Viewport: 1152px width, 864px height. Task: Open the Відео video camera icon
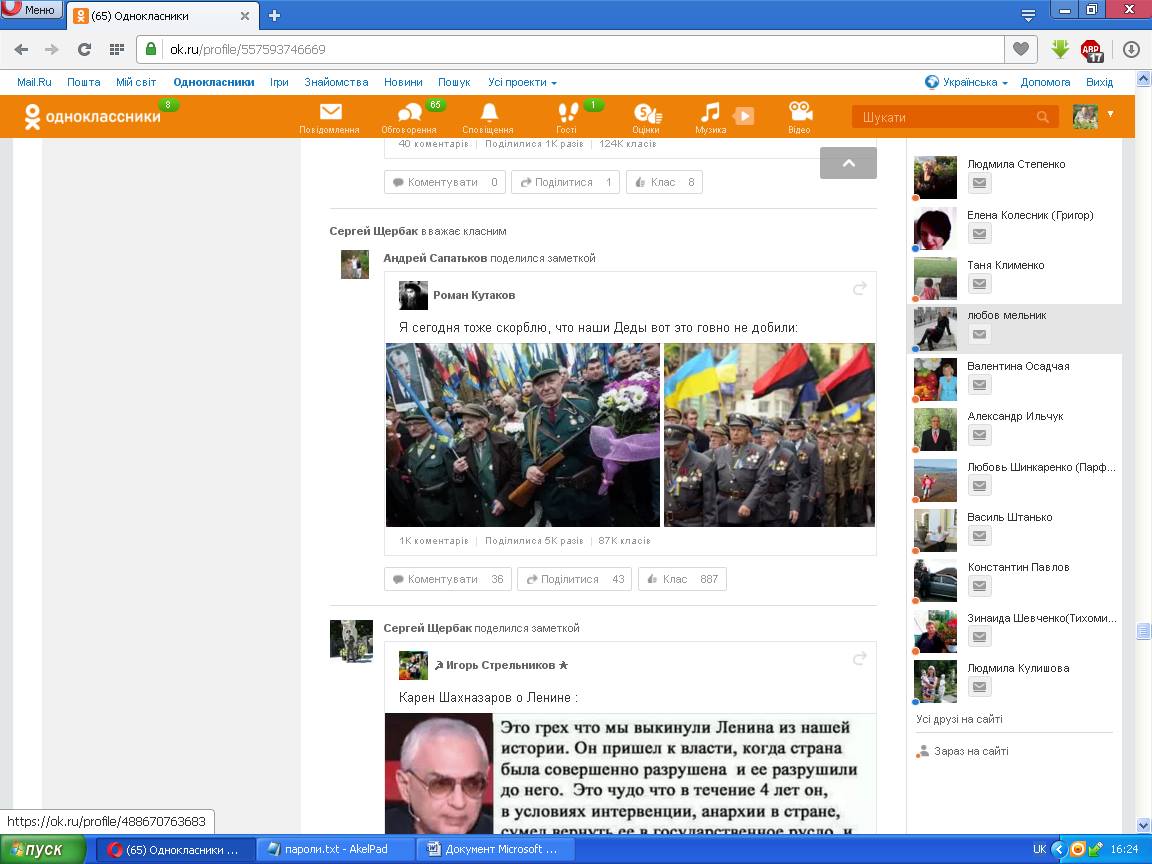point(799,114)
